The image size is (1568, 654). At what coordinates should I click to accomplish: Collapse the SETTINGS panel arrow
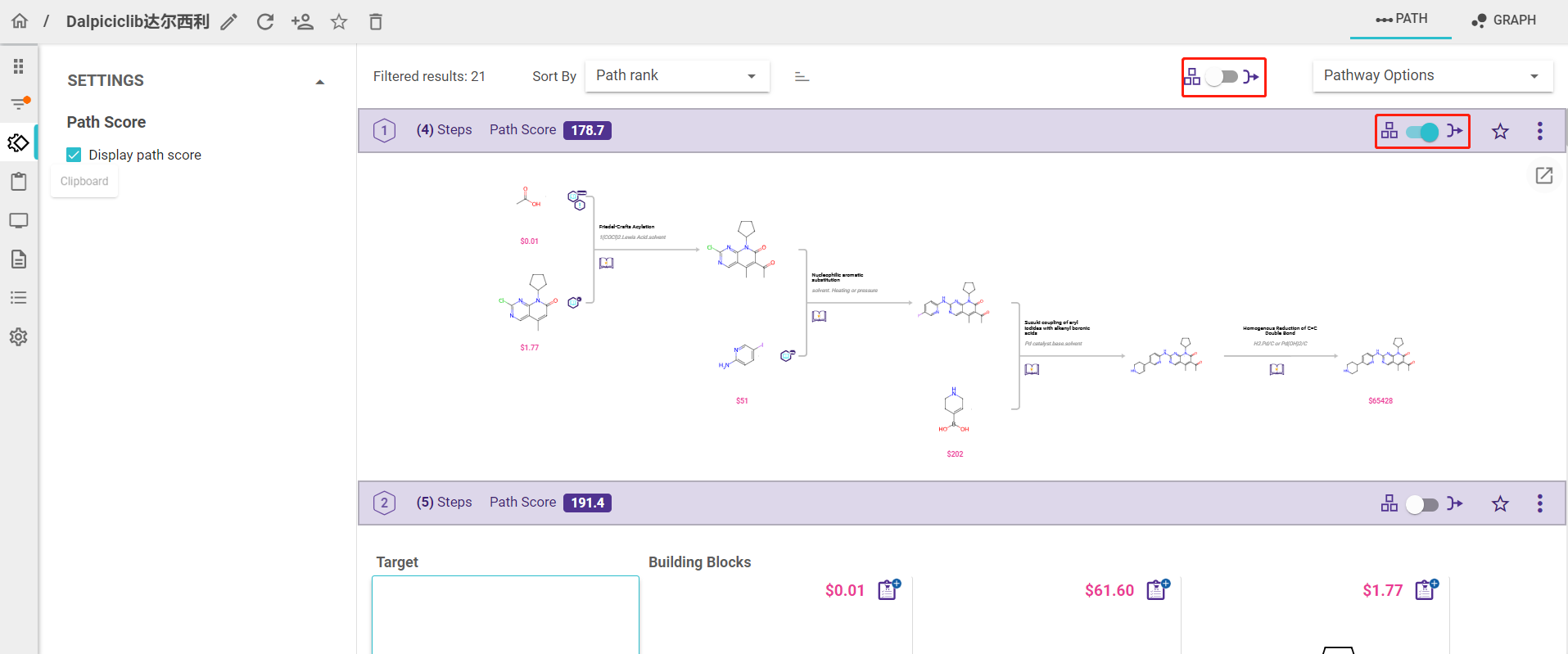(x=320, y=82)
